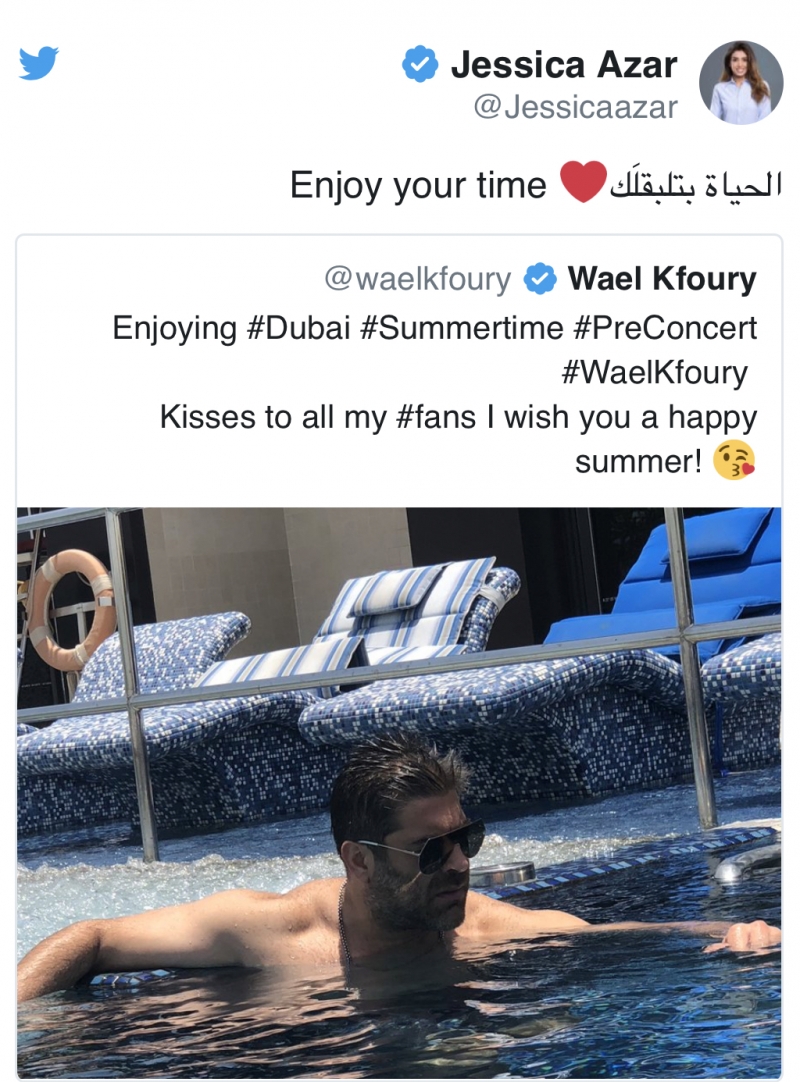Image resolution: width=800 pixels, height=1082 pixels.
Task: Click Wael Kfoury's verified badge
Action: (540, 279)
